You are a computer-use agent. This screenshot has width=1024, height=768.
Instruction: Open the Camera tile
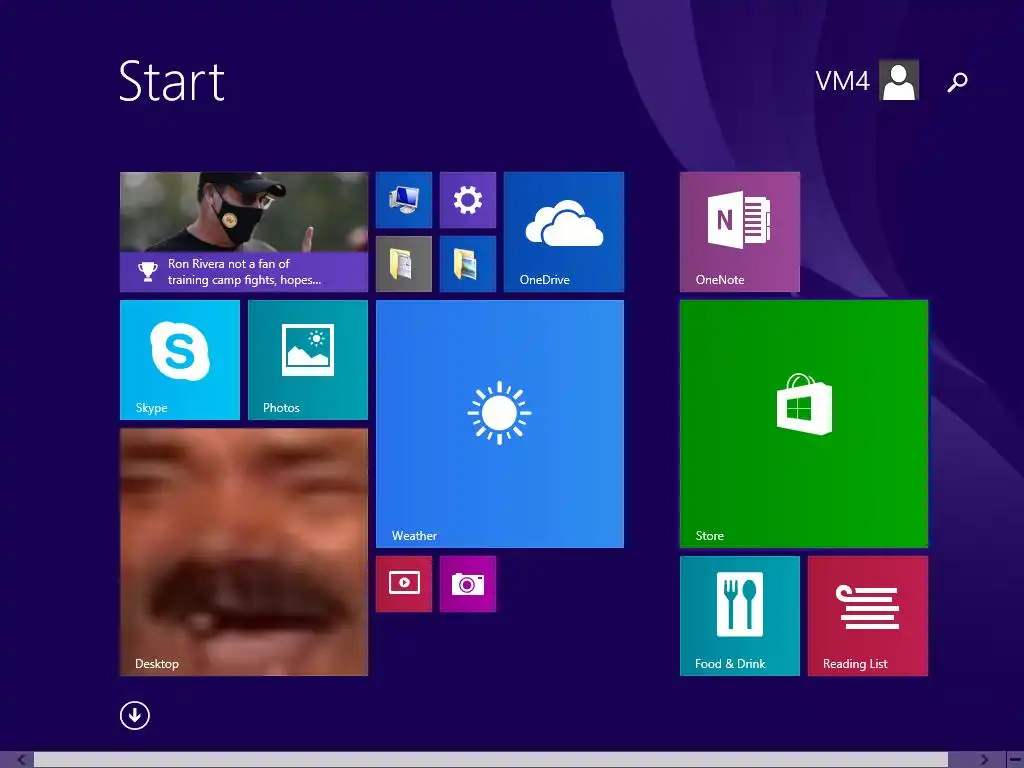pos(468,584)
